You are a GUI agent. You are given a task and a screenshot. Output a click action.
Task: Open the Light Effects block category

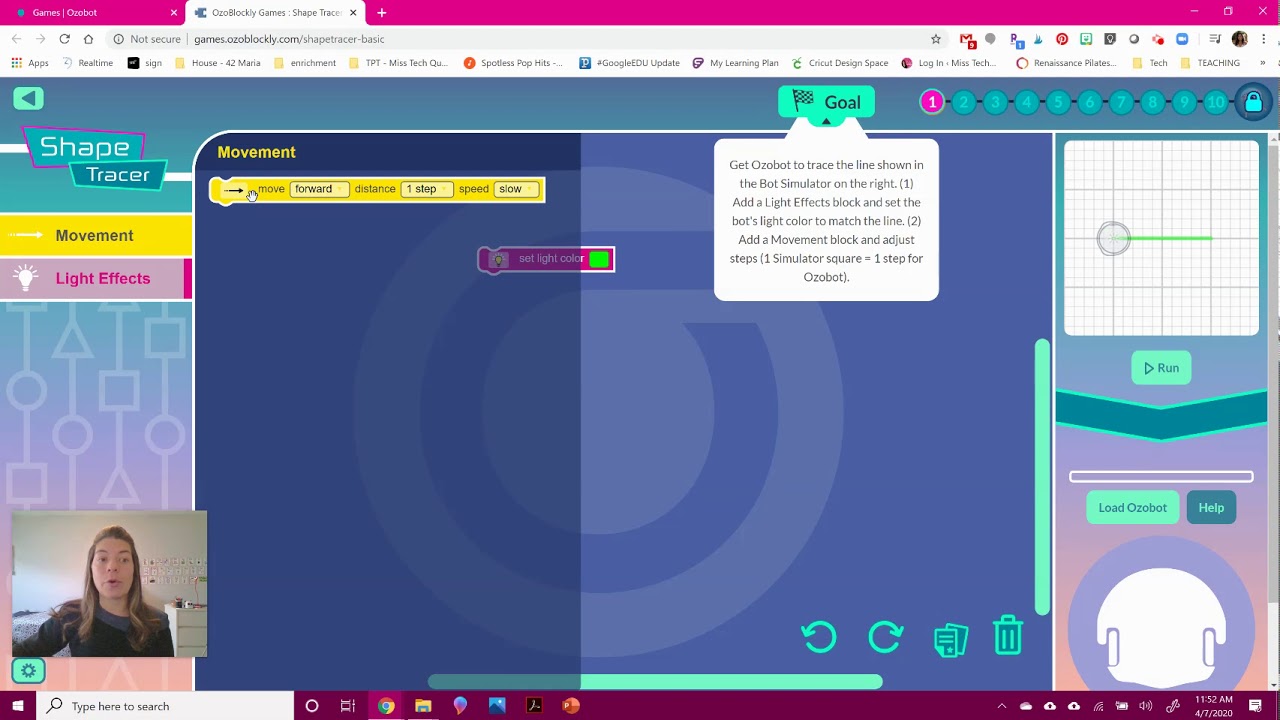pos(96,278)
